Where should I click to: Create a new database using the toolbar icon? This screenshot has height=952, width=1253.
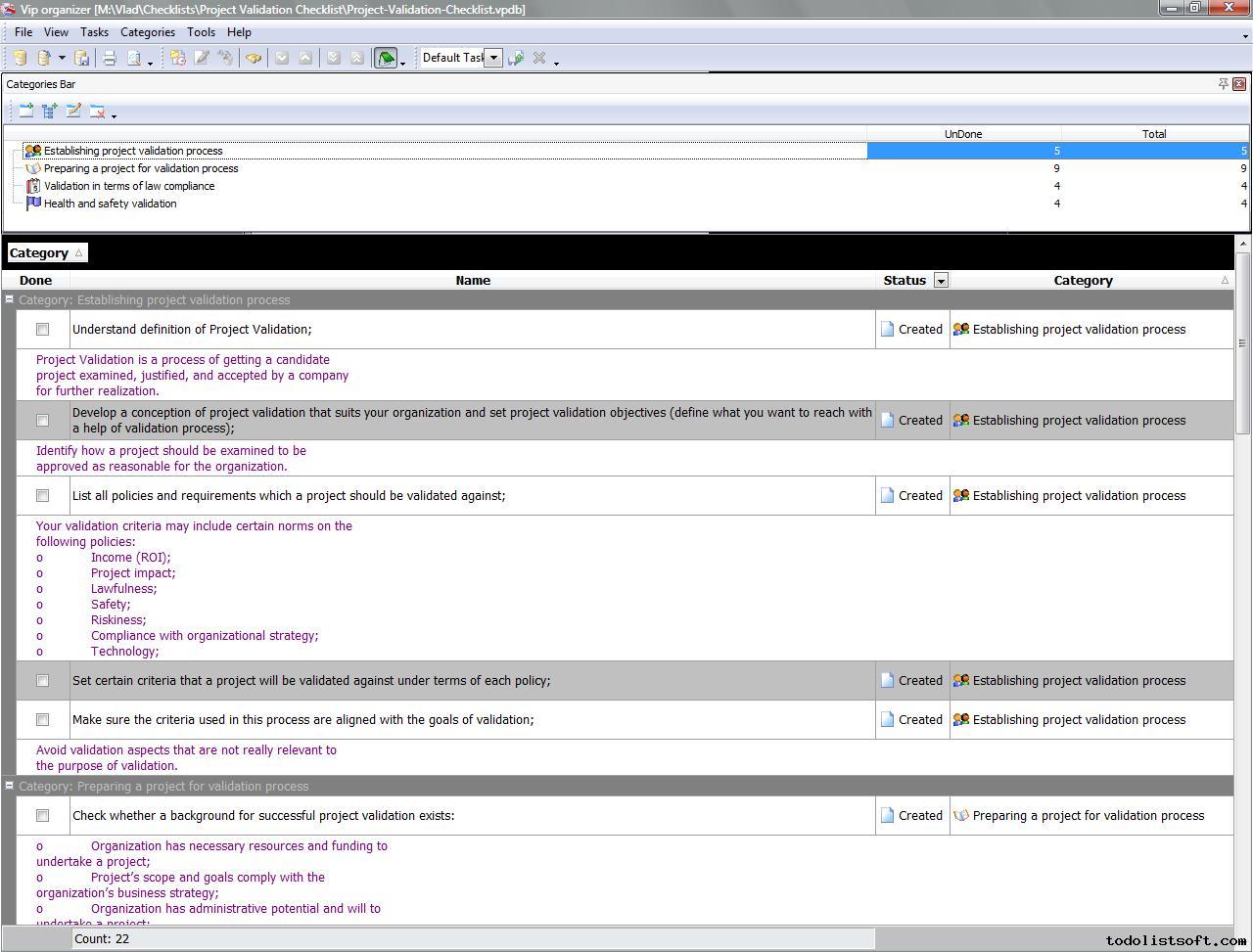point(18,57)
